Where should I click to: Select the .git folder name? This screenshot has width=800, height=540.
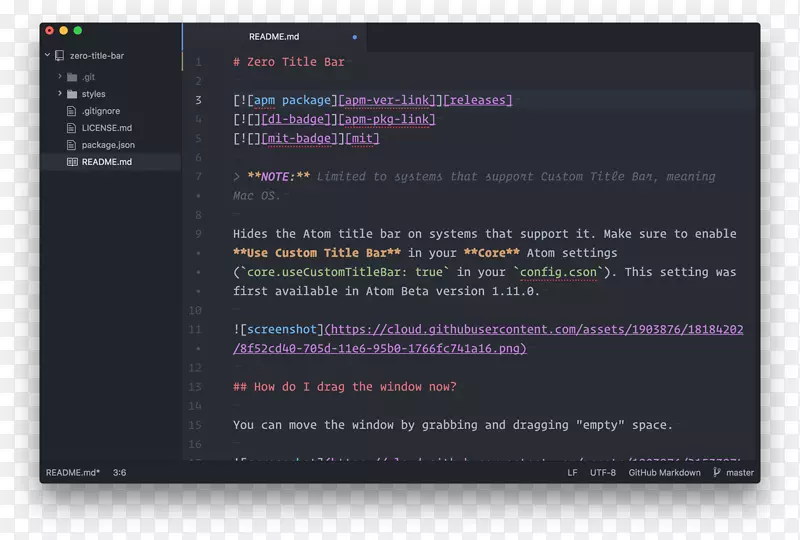point(88,77)
